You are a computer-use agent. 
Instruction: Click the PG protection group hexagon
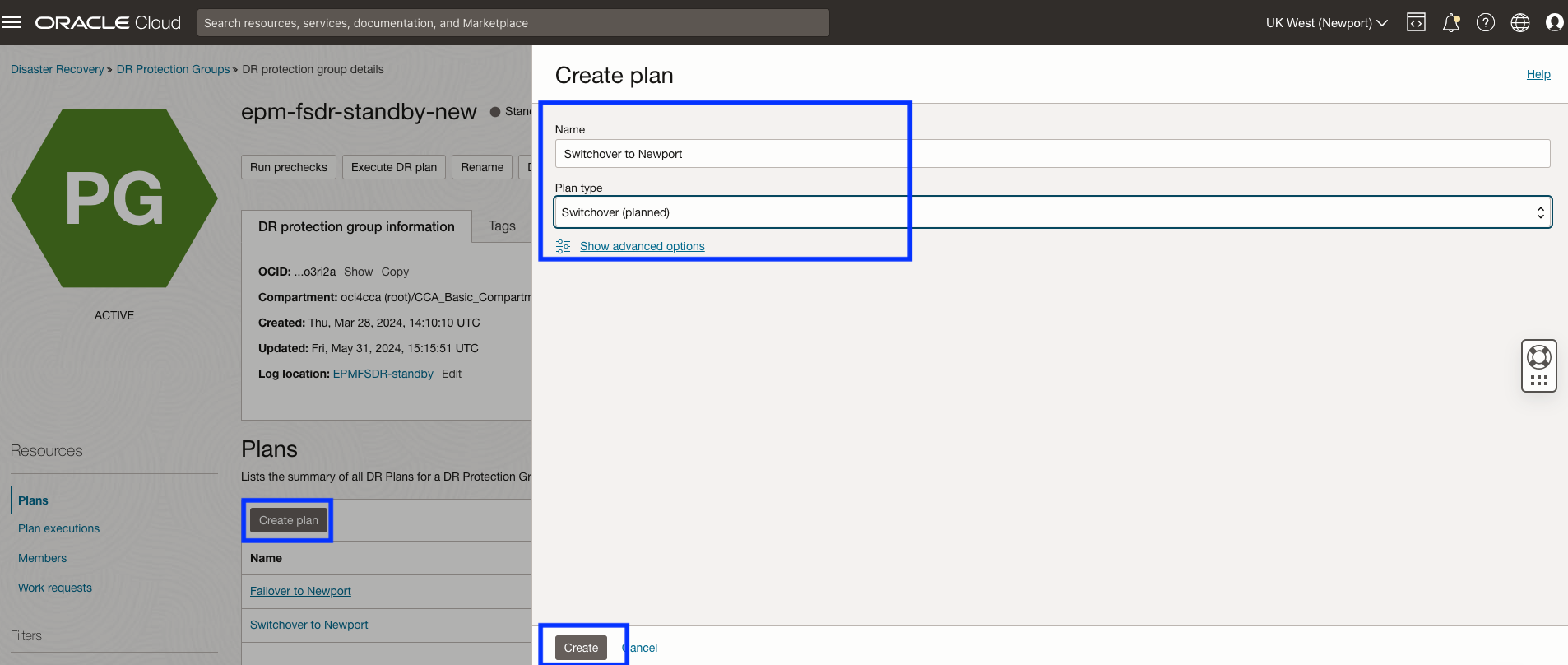coord(114,198)
